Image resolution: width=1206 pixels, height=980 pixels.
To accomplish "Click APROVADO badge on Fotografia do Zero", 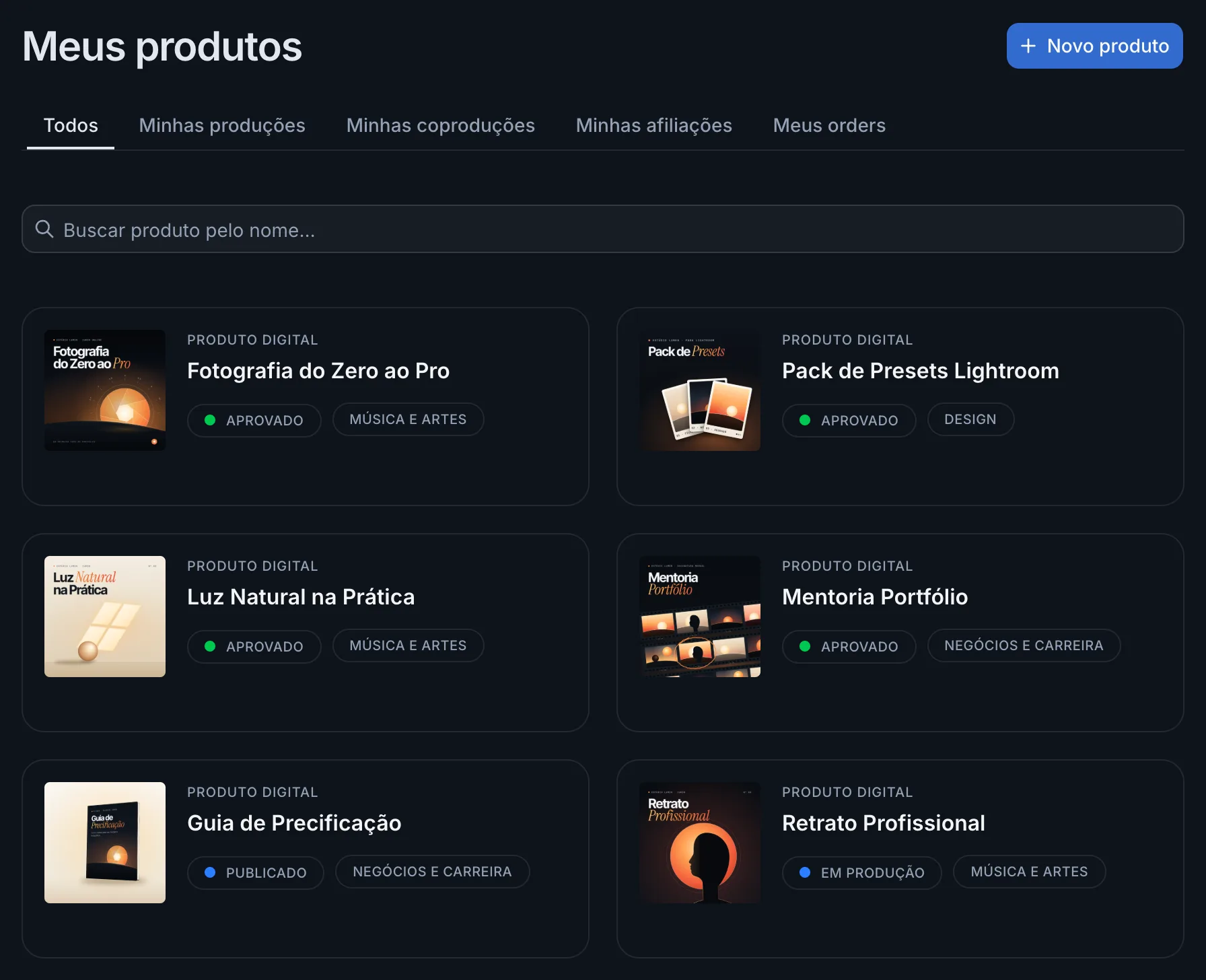I will click(x=254, y=420).
